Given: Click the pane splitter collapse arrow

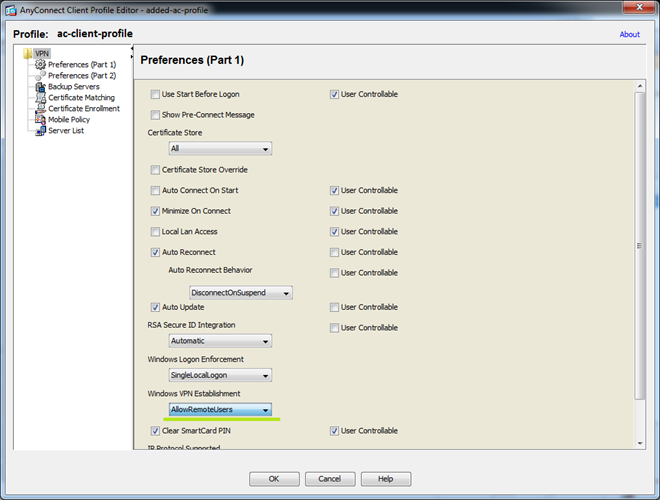Looking at the screenshot, I should (132, 48).
